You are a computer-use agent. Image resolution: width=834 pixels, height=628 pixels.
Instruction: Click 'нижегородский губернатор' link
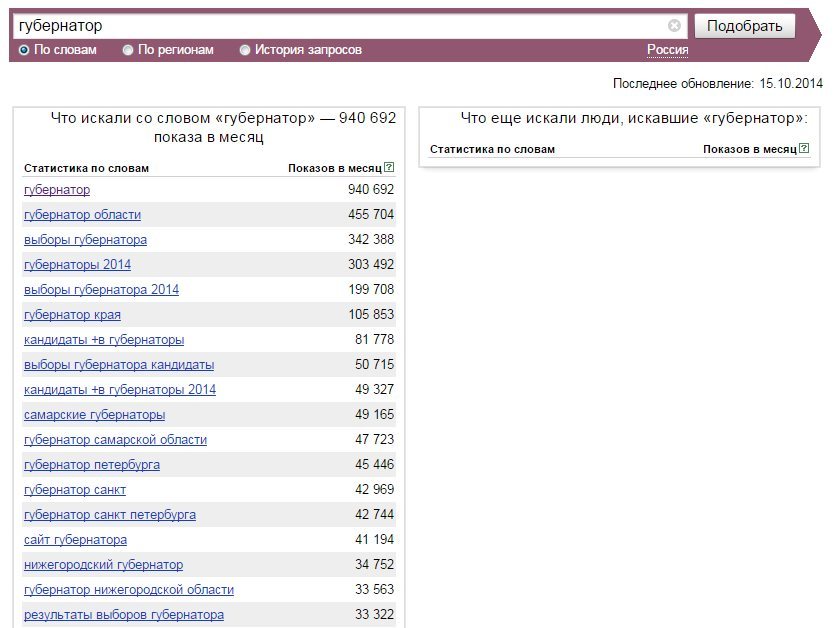click(103, 565)
